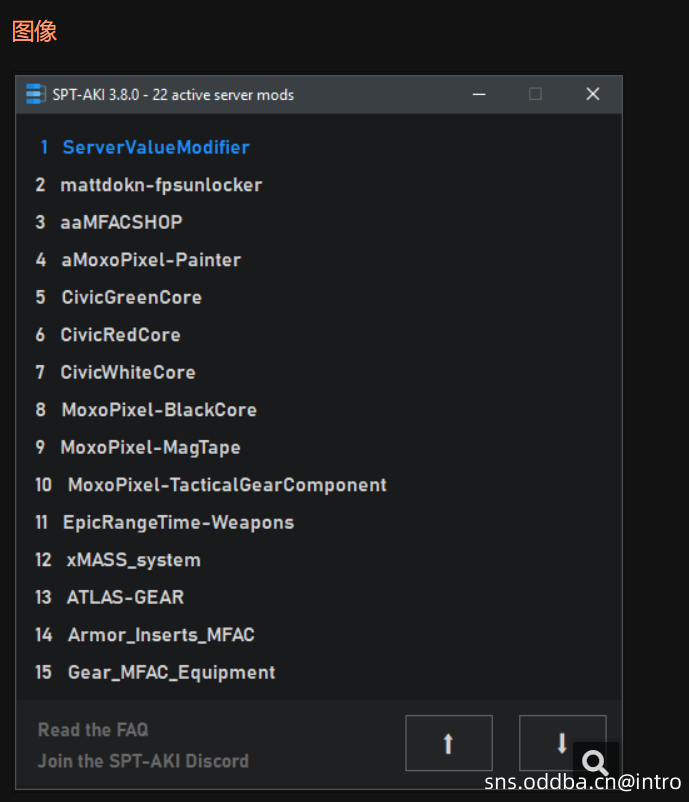Click the SPT-AKI server icon in title bar
689x802 pixels.
coord(35,94)
